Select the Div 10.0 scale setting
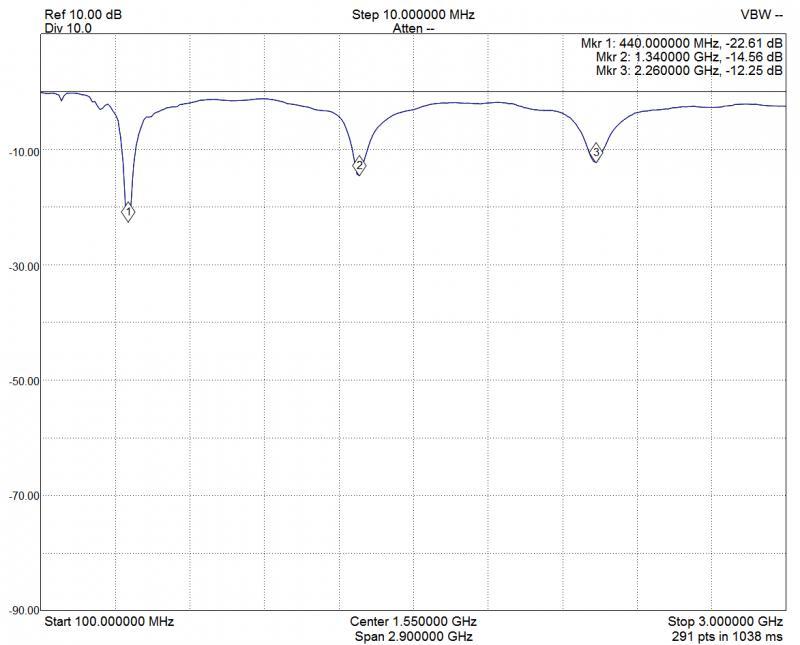 68,29
